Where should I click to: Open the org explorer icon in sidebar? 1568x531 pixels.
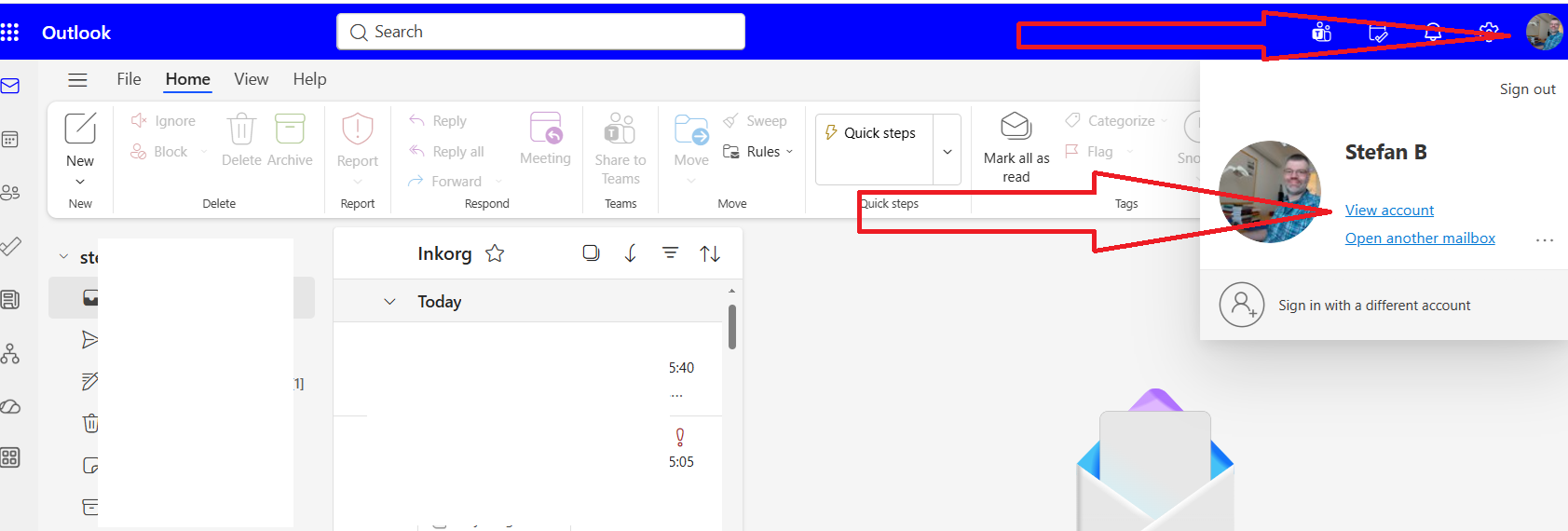click(x=10, y=353)
